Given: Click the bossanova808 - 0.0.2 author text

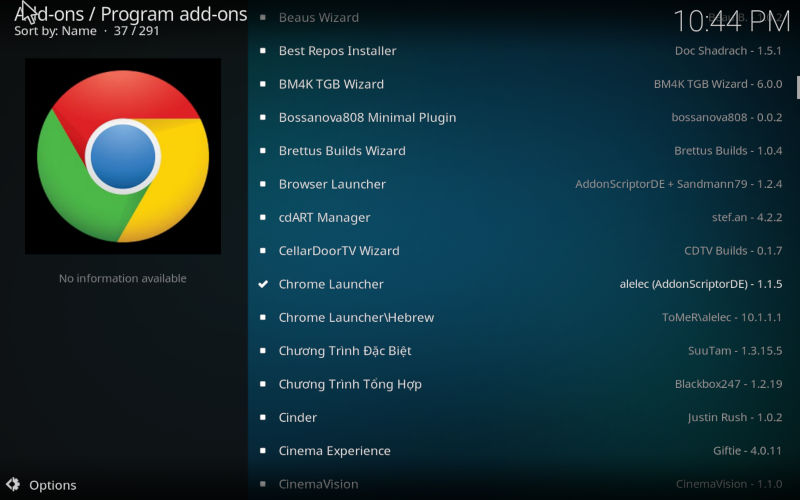Looking at the screenshot, I should click(x=727, y=117).
